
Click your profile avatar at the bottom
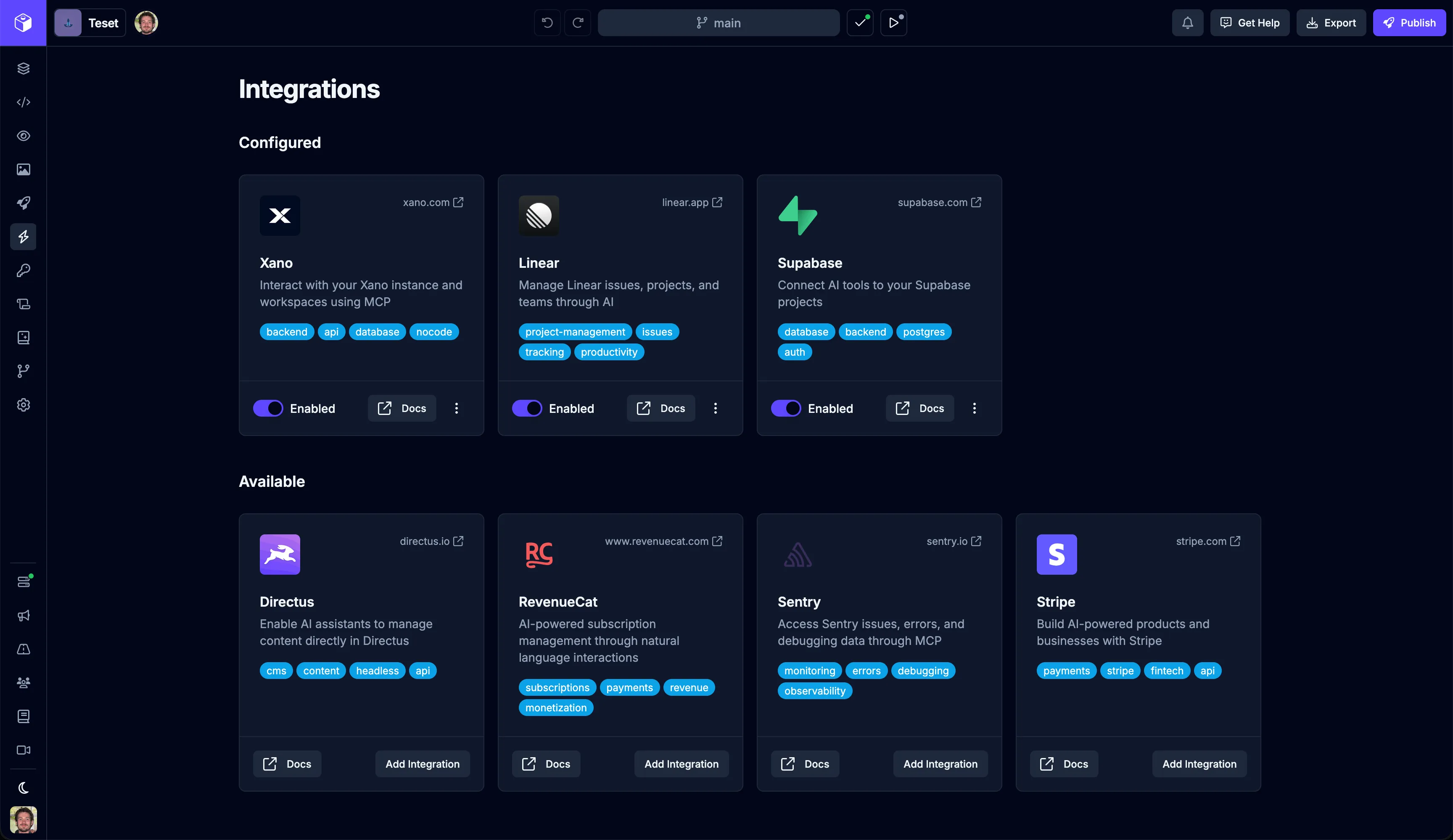point(23,820)
